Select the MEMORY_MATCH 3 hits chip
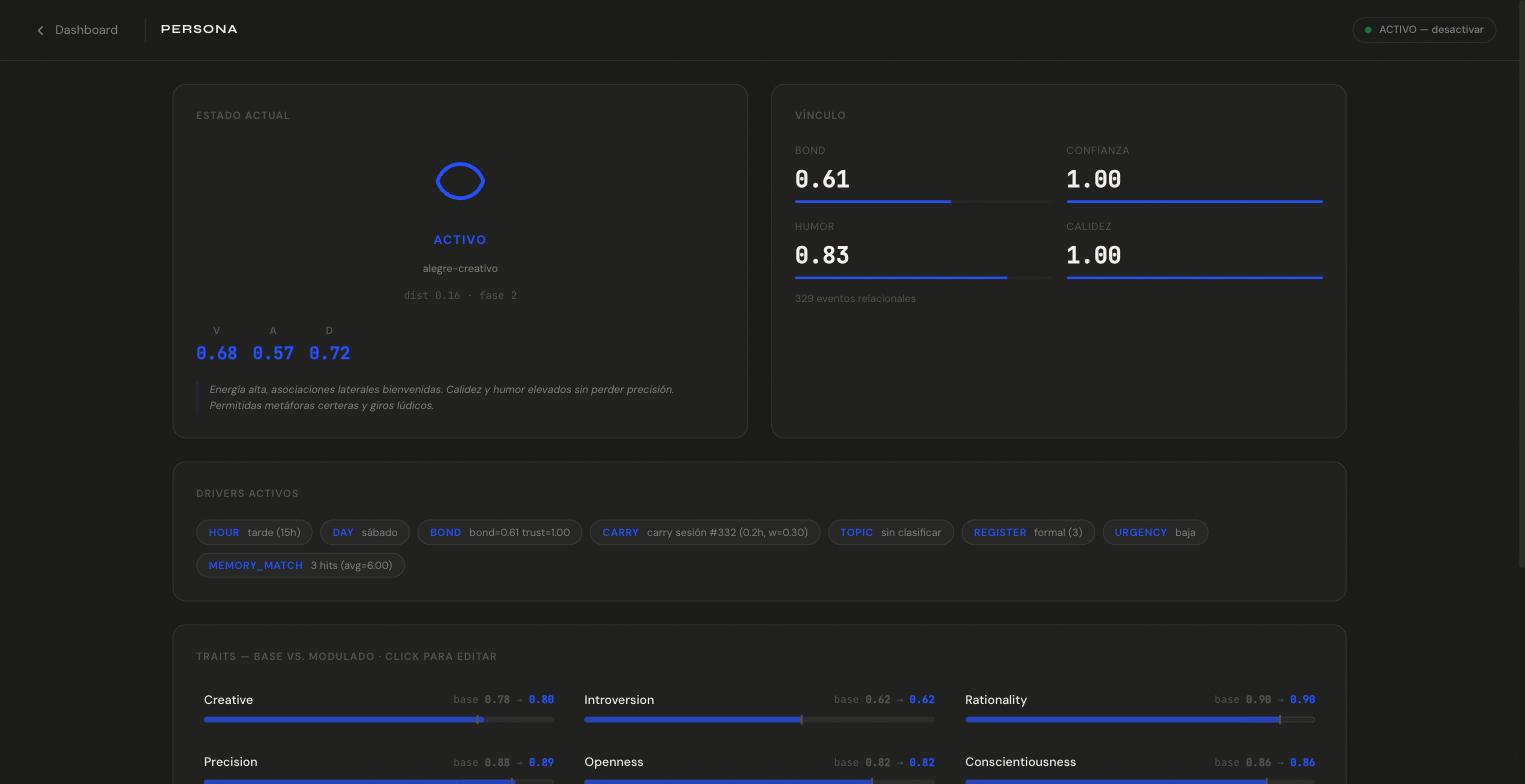The width and height of the screenshot is (1525, 784). pos(300,565)
